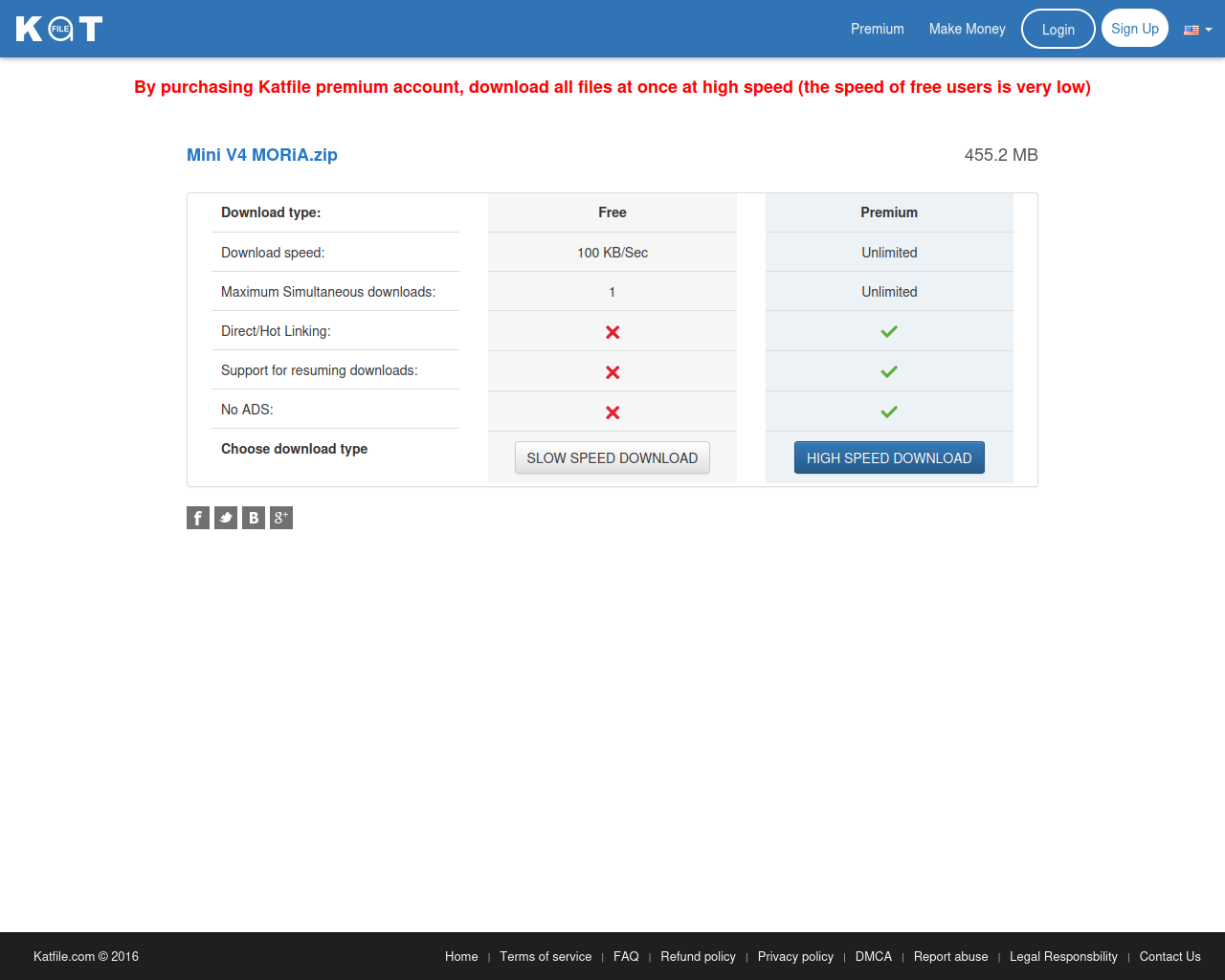
Task: Share via the B social icon
Action: [254, 518]
